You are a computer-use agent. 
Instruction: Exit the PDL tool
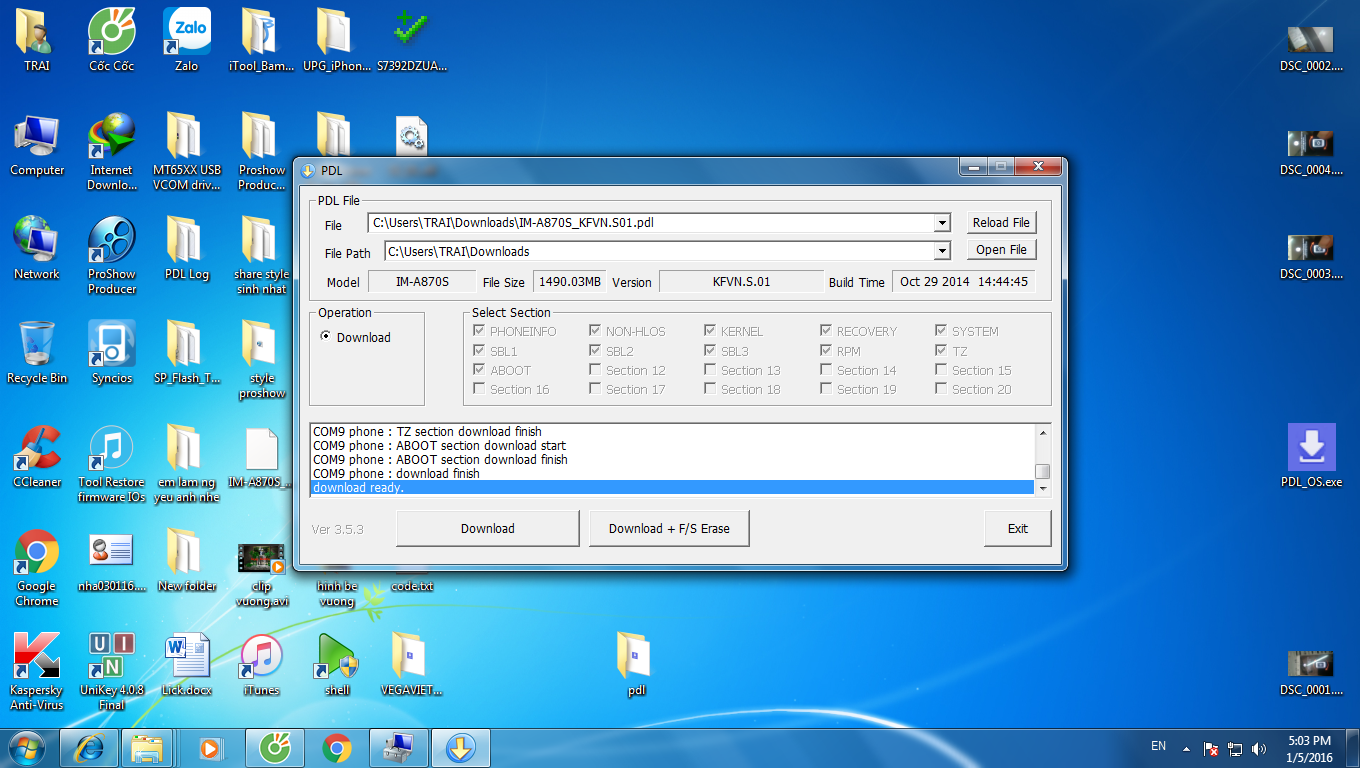coord(1017,528)
